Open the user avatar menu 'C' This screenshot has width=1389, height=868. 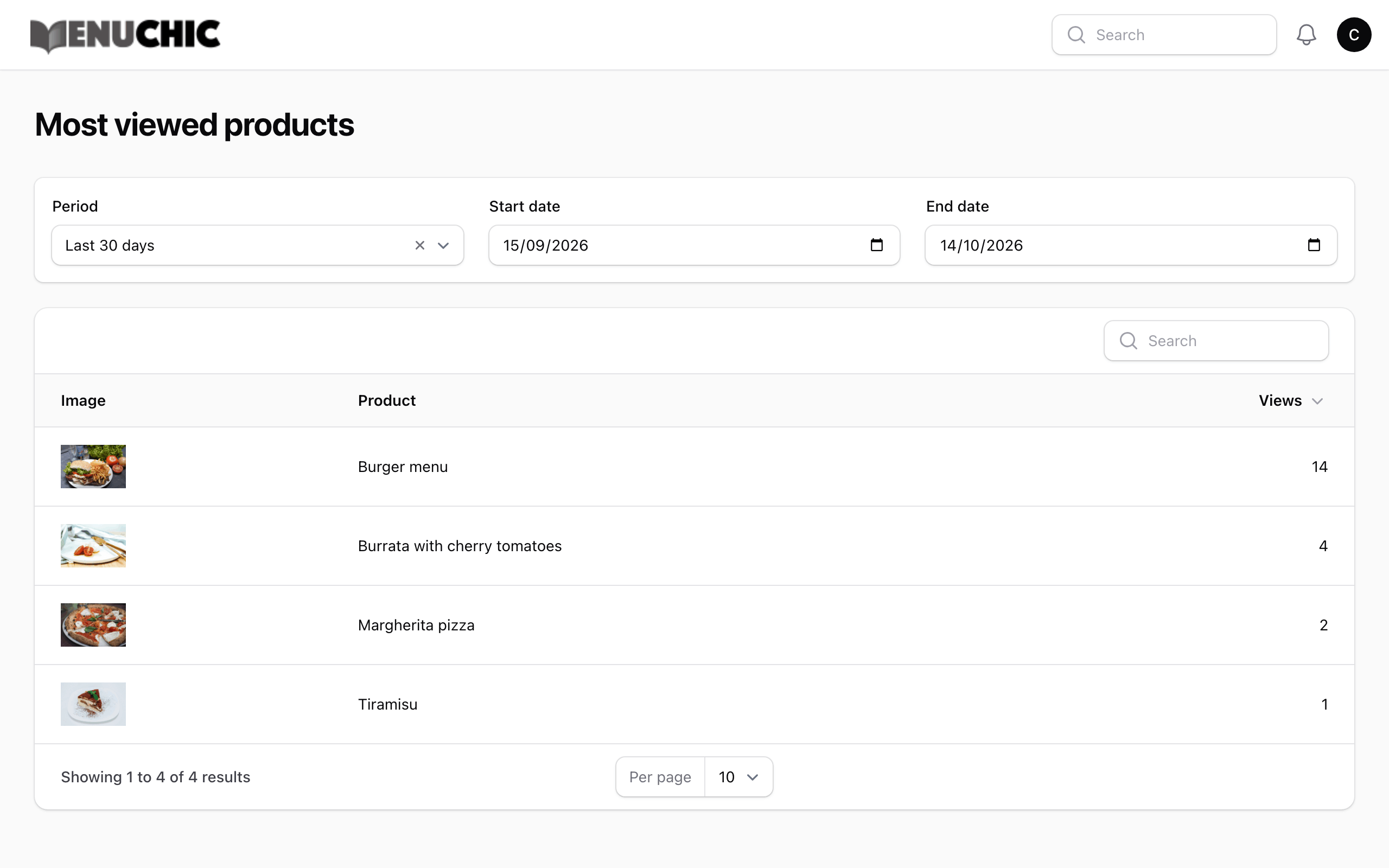click(1353, 34)
